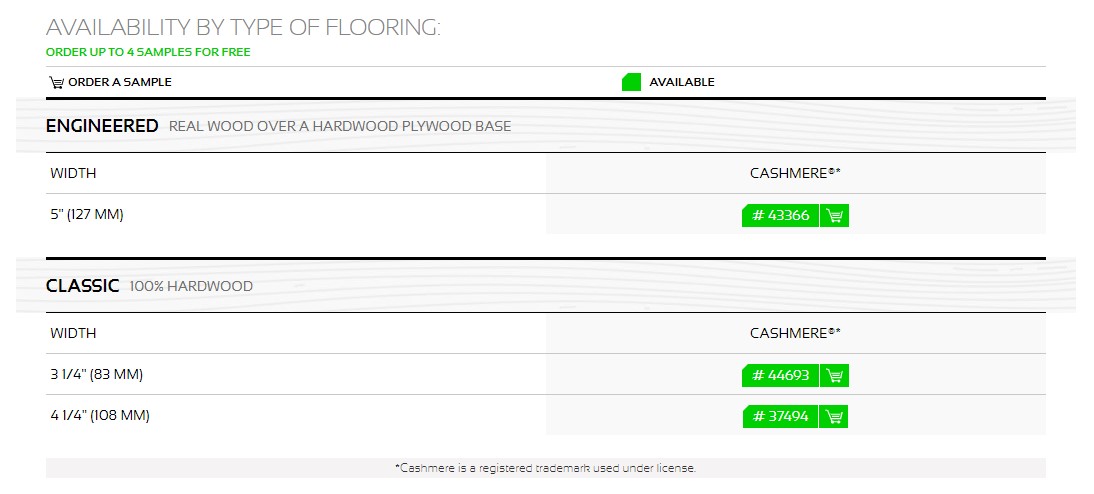Click the cart icon beside # 43366
Viewport: 1094px width, 494px height.
[x=834, y=216]
